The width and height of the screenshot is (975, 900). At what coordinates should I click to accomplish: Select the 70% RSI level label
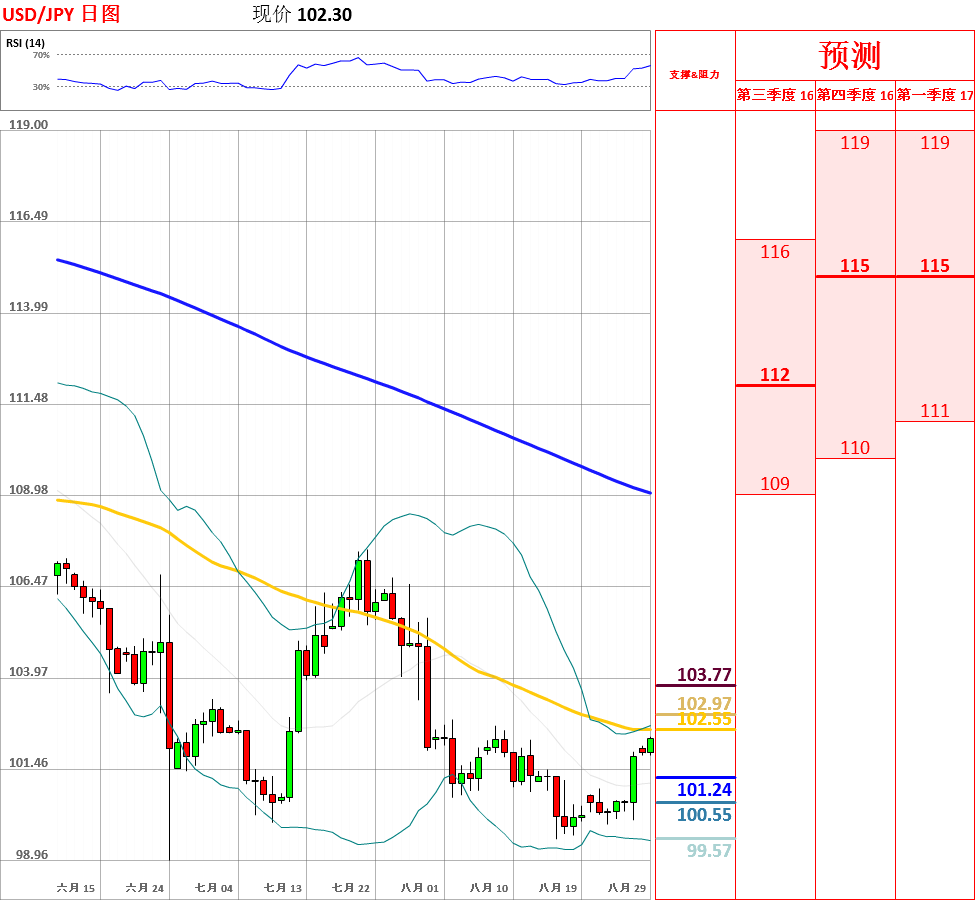click(41, 55)
